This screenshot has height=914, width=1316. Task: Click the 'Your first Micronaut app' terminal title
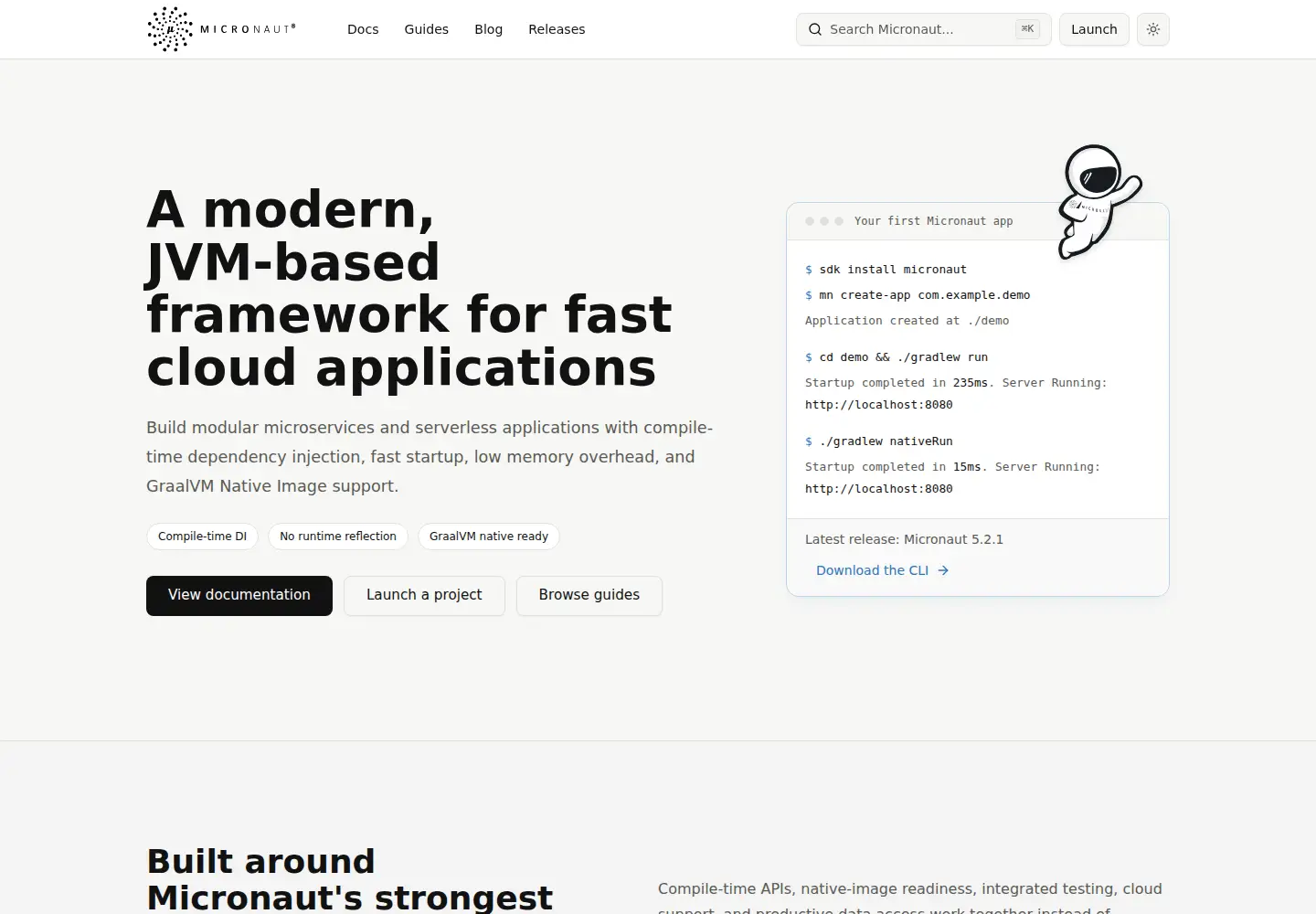tap(933, 221)
